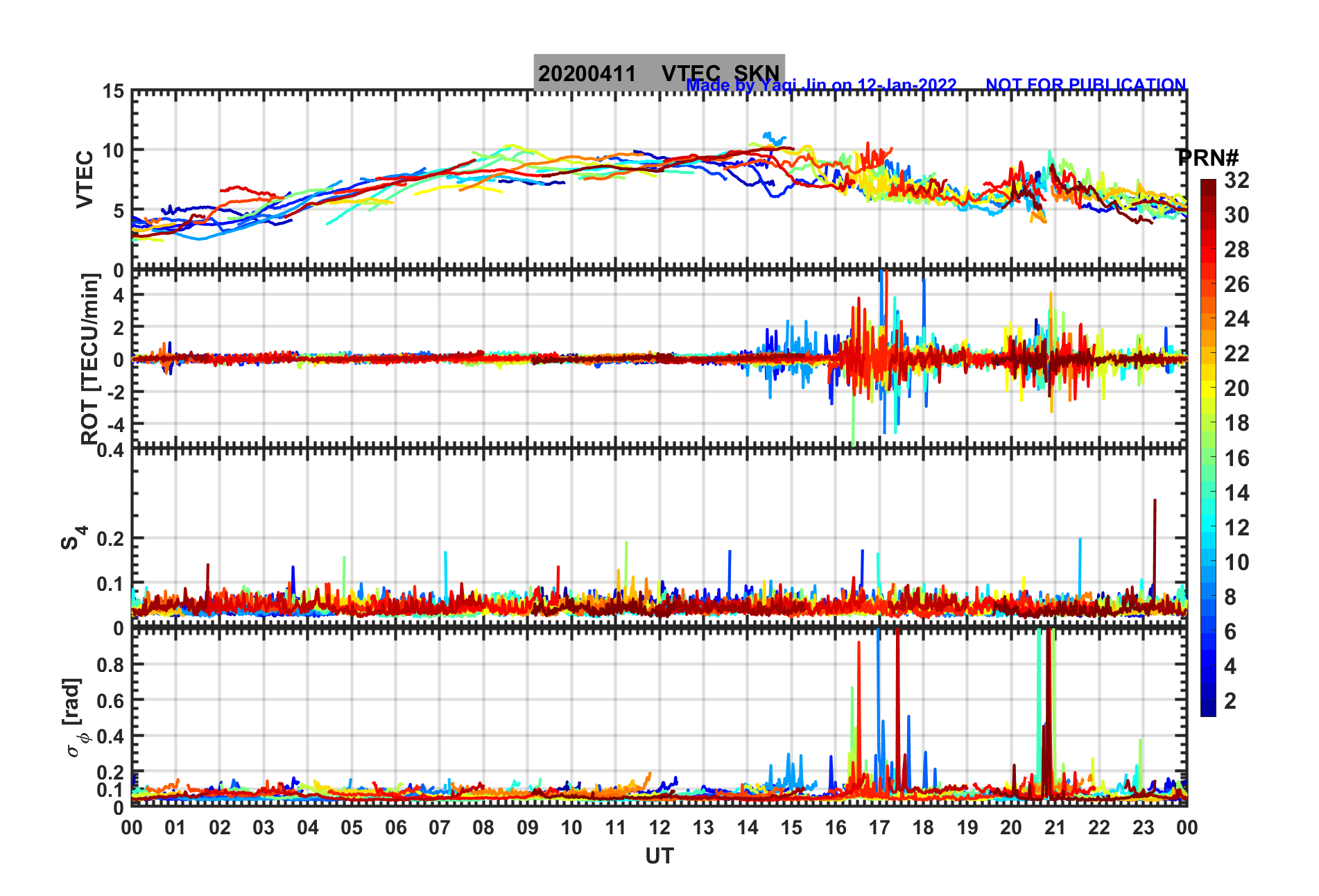Click VTEC axis tick label 10
This screenshot has height=896, width=1319.
[113, 150]
